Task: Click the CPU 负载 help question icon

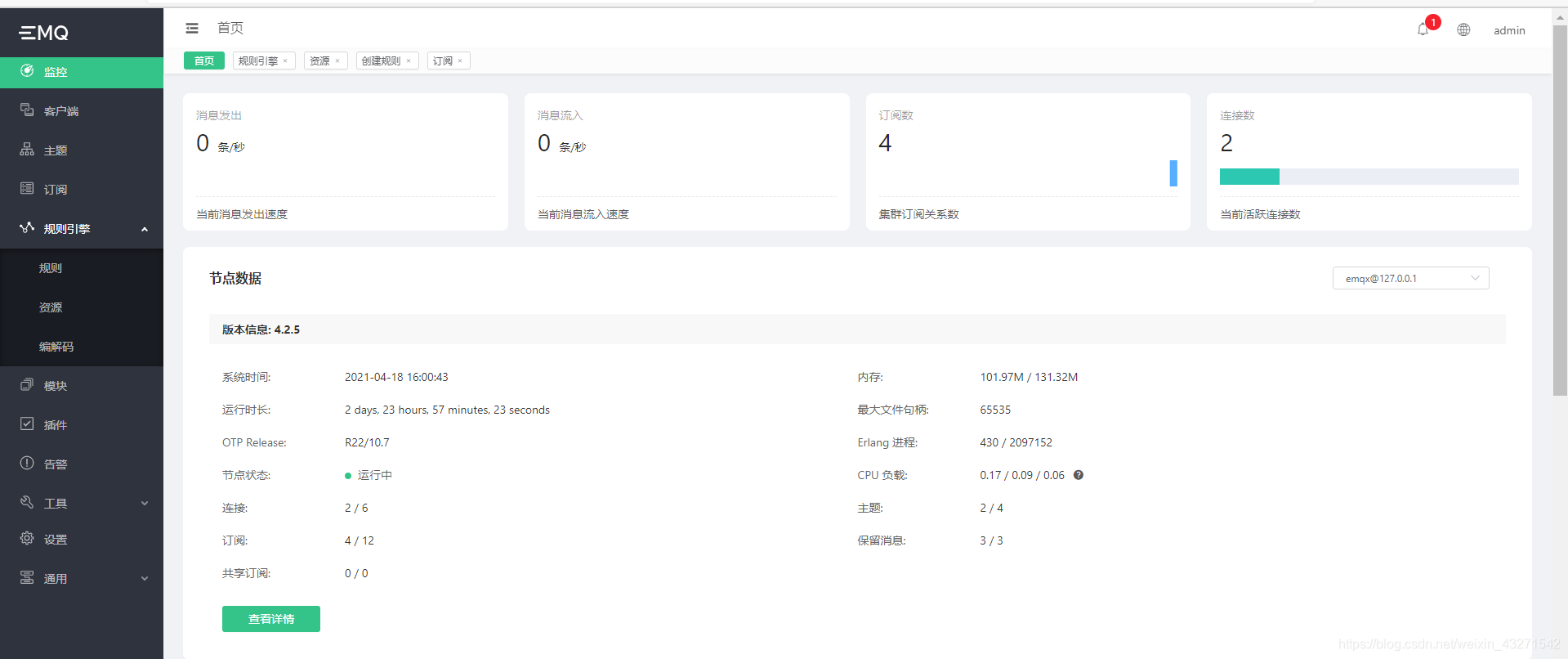Action: click(x=1079, y=475)
